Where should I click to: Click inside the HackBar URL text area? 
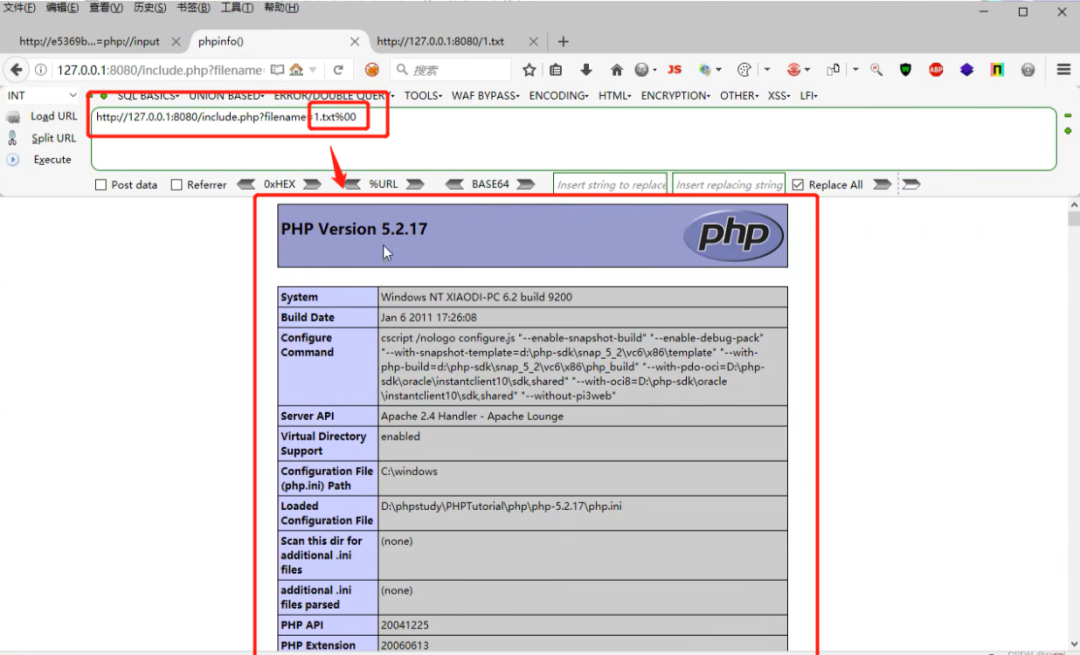pyautogui.click(x=573, y=138)
